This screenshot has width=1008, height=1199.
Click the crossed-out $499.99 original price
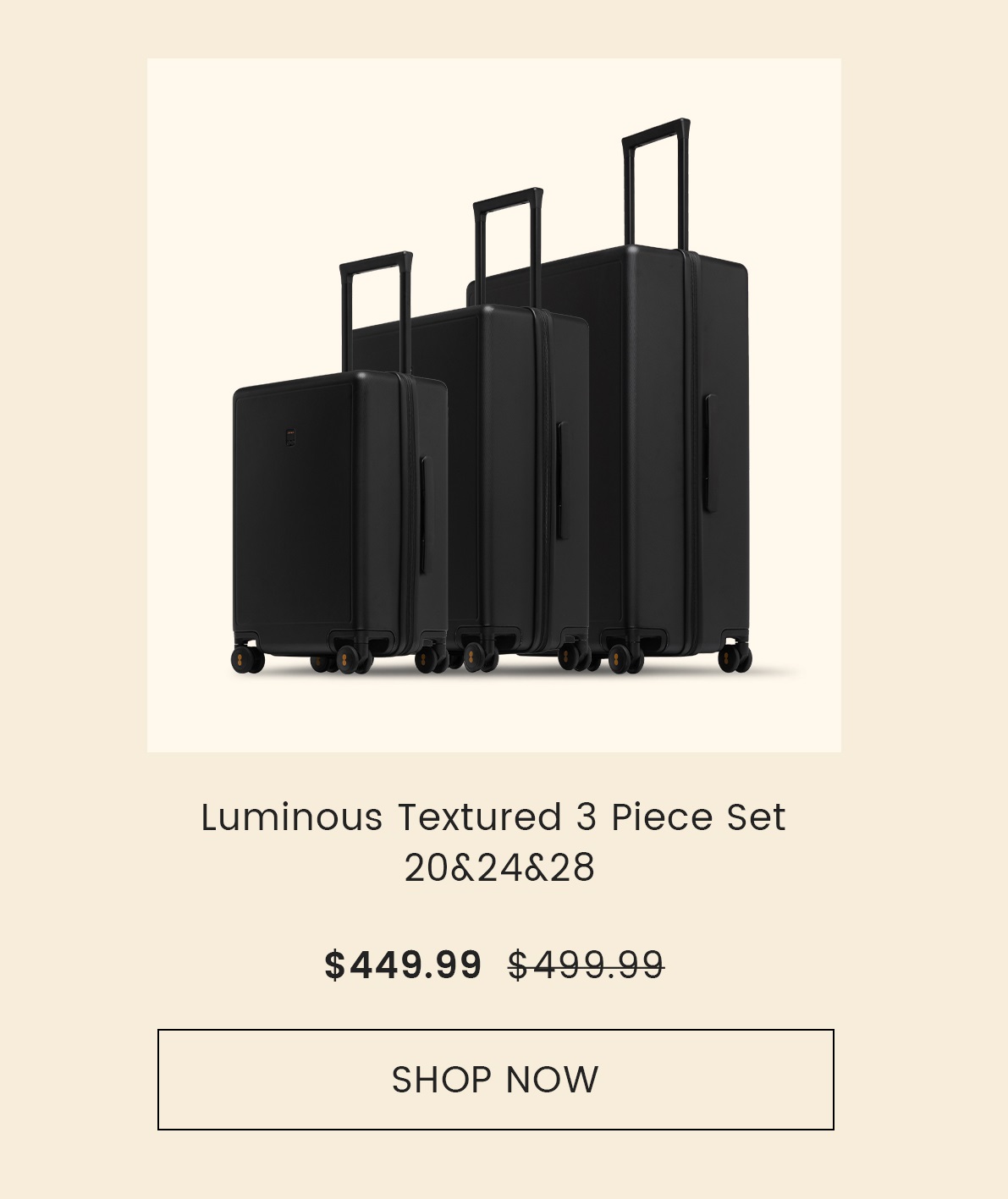[586, 965]
